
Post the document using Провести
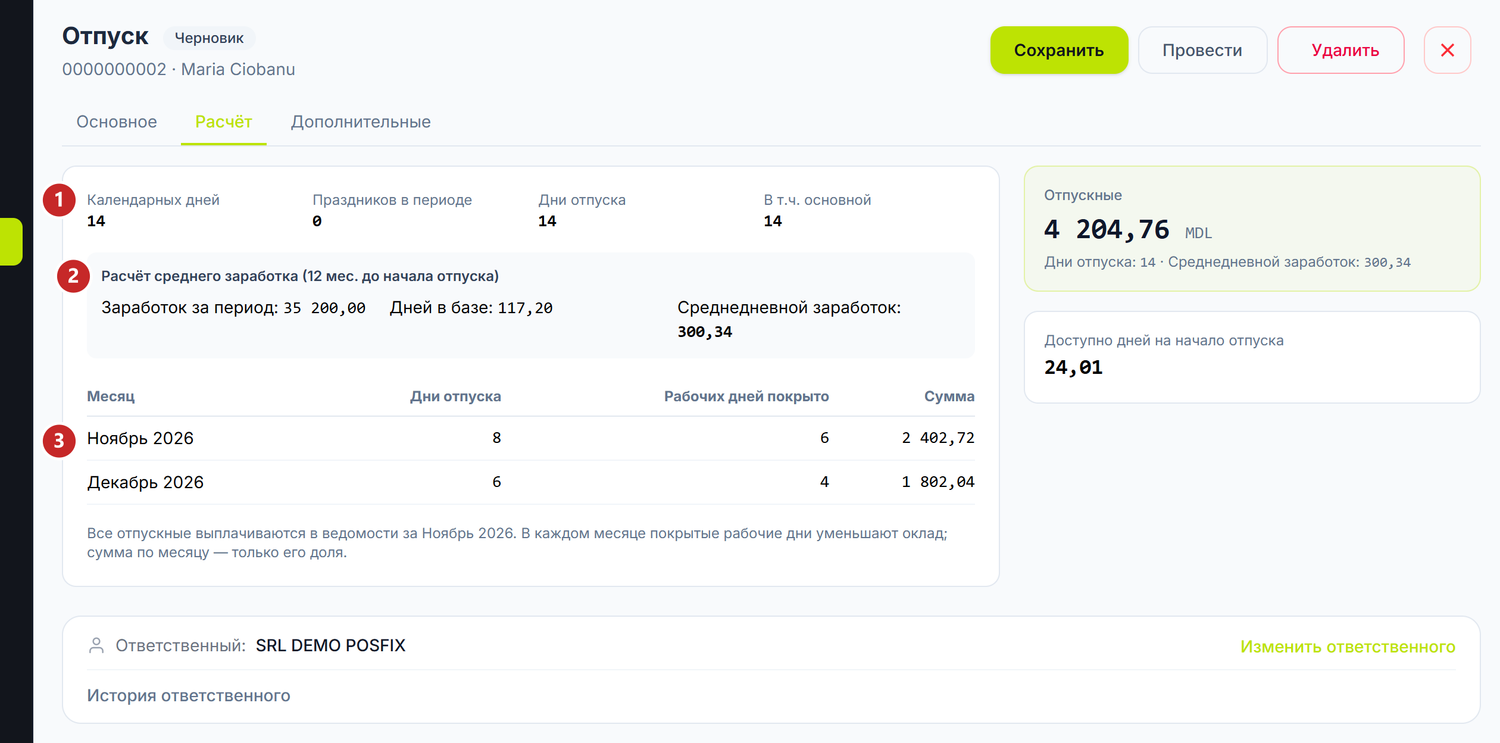(1203, 50)
